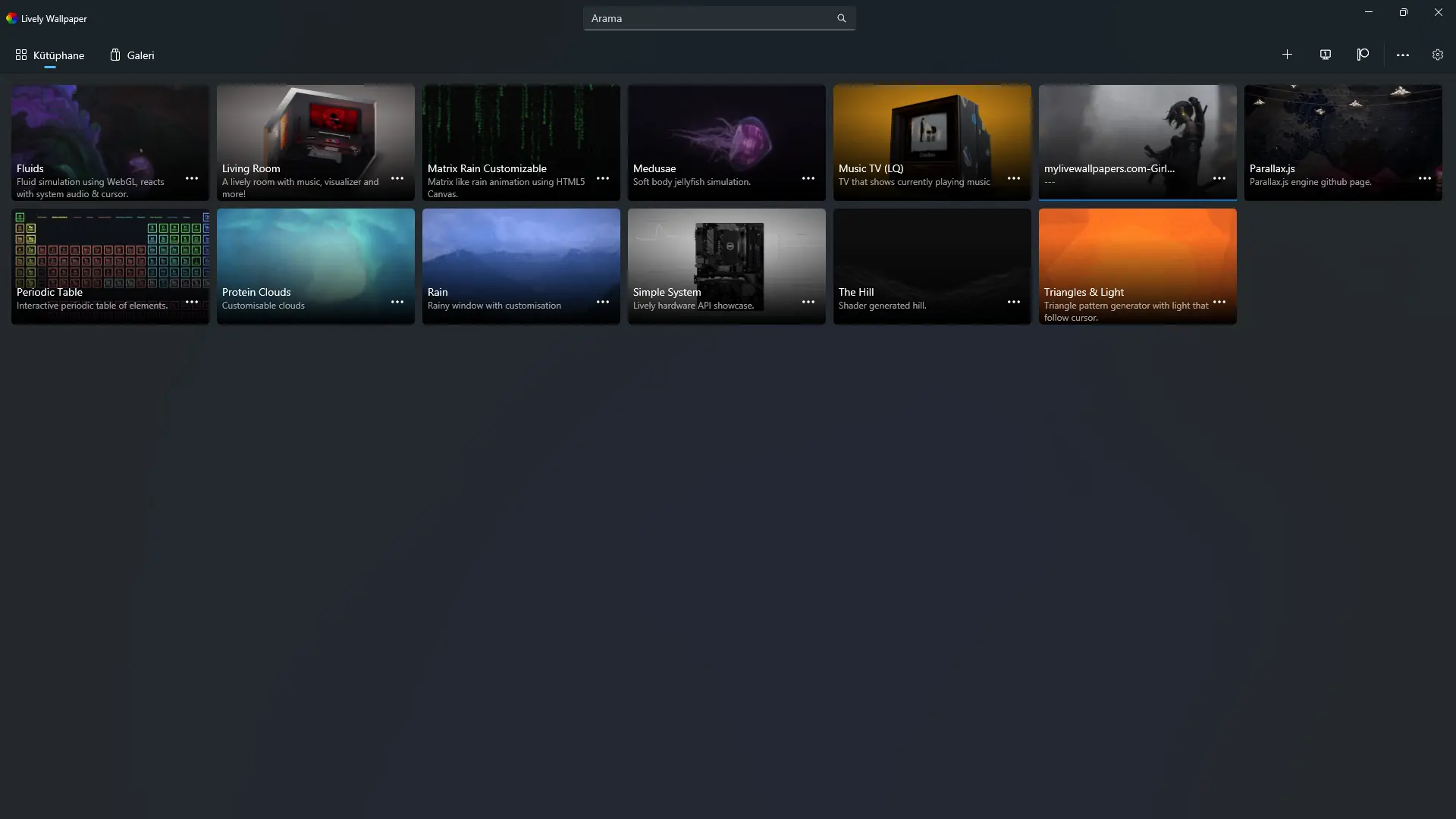Click 'Interactive periodic table of elements.' text
This screenshot has height=819, width=1456.
(92, 306)
